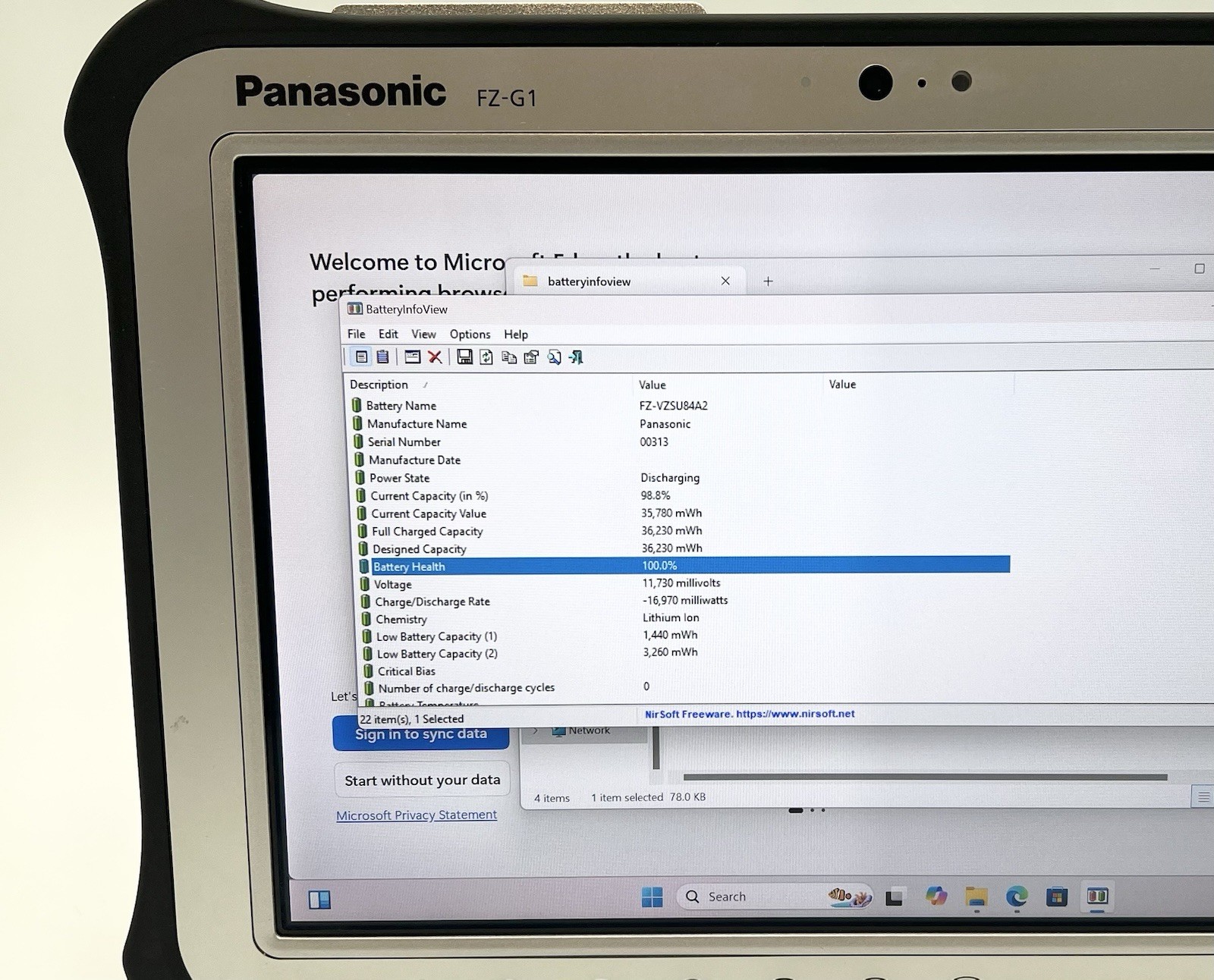Select the Designed Capacity row
The height and width of the screenshot is (980, 1214).
(684, 548)
